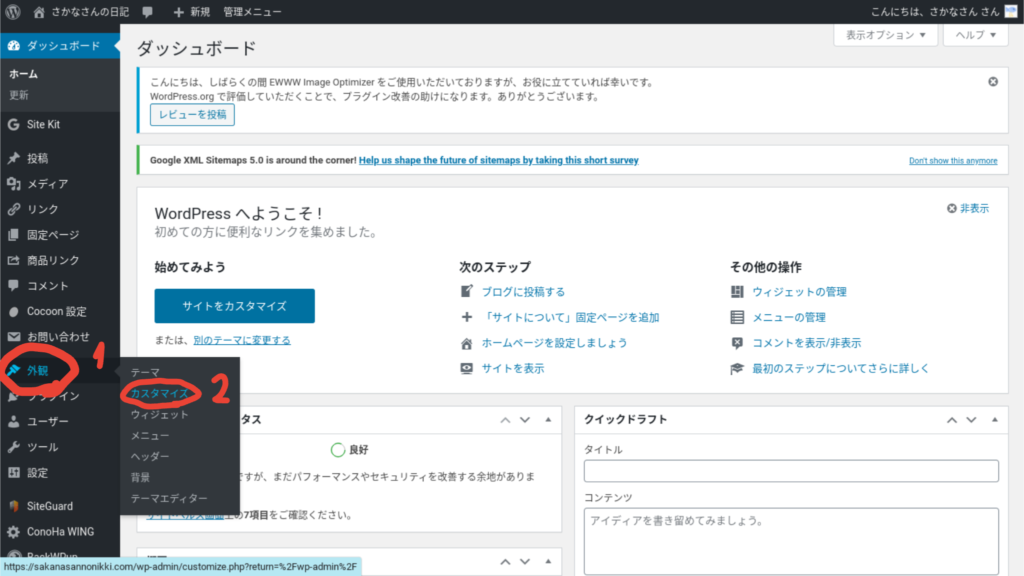The height and width of the screenshot is (576, 1024).
Task: Click the コンテンツ text area
Action: pos(792,541)
